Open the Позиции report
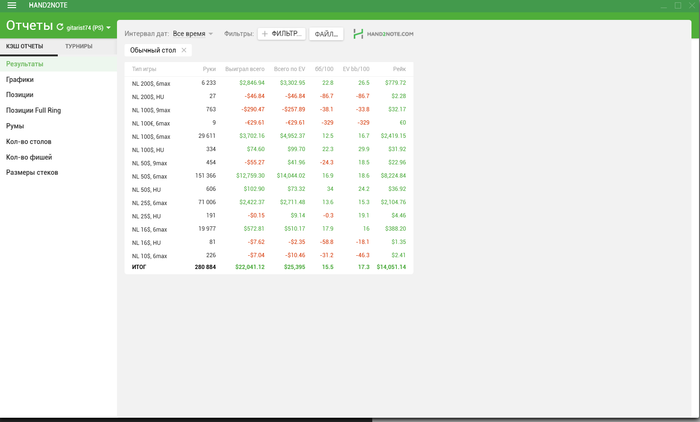Screen dimensions: 700x422 tap(58, 95)
